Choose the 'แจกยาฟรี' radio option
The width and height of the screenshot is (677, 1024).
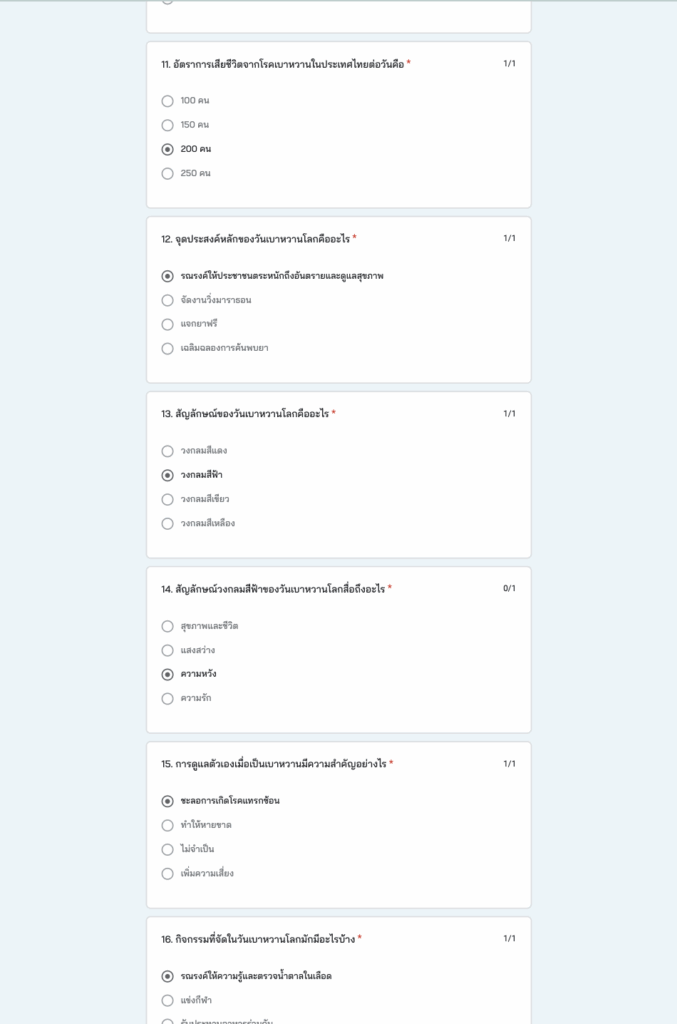(167, 324)
